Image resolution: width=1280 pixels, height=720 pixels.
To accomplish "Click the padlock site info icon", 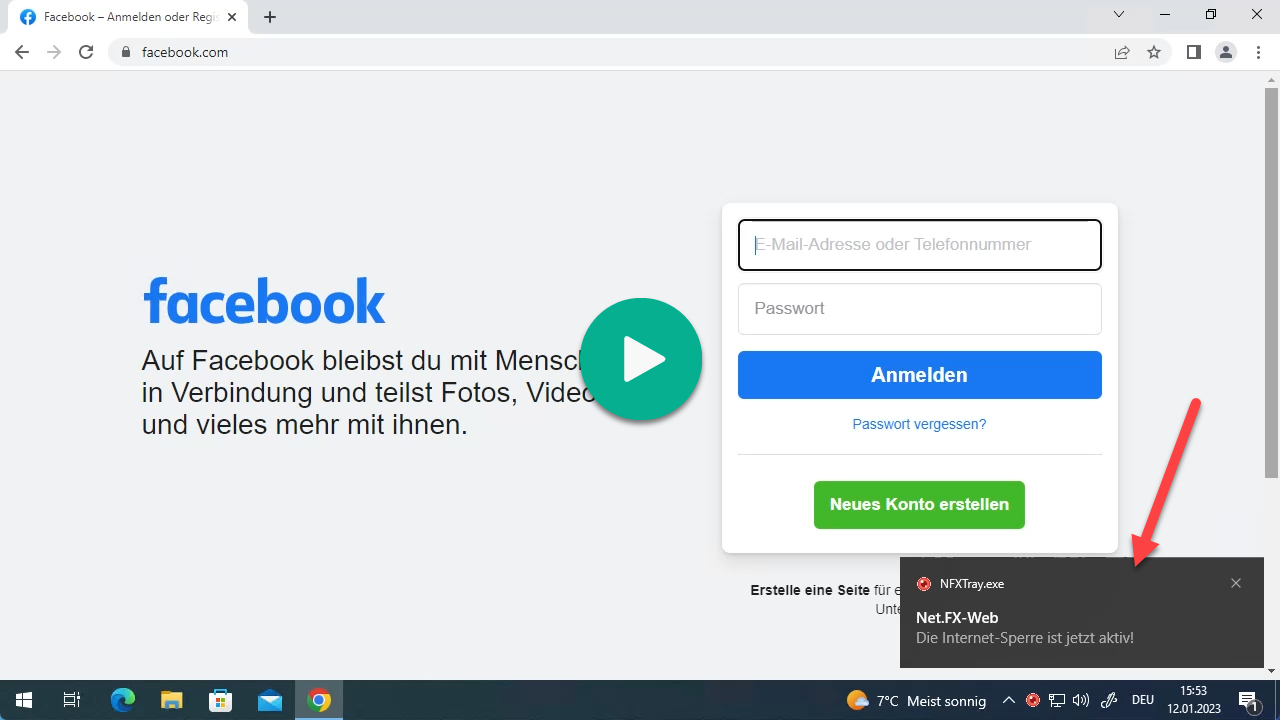I will (x=126, y=52).
